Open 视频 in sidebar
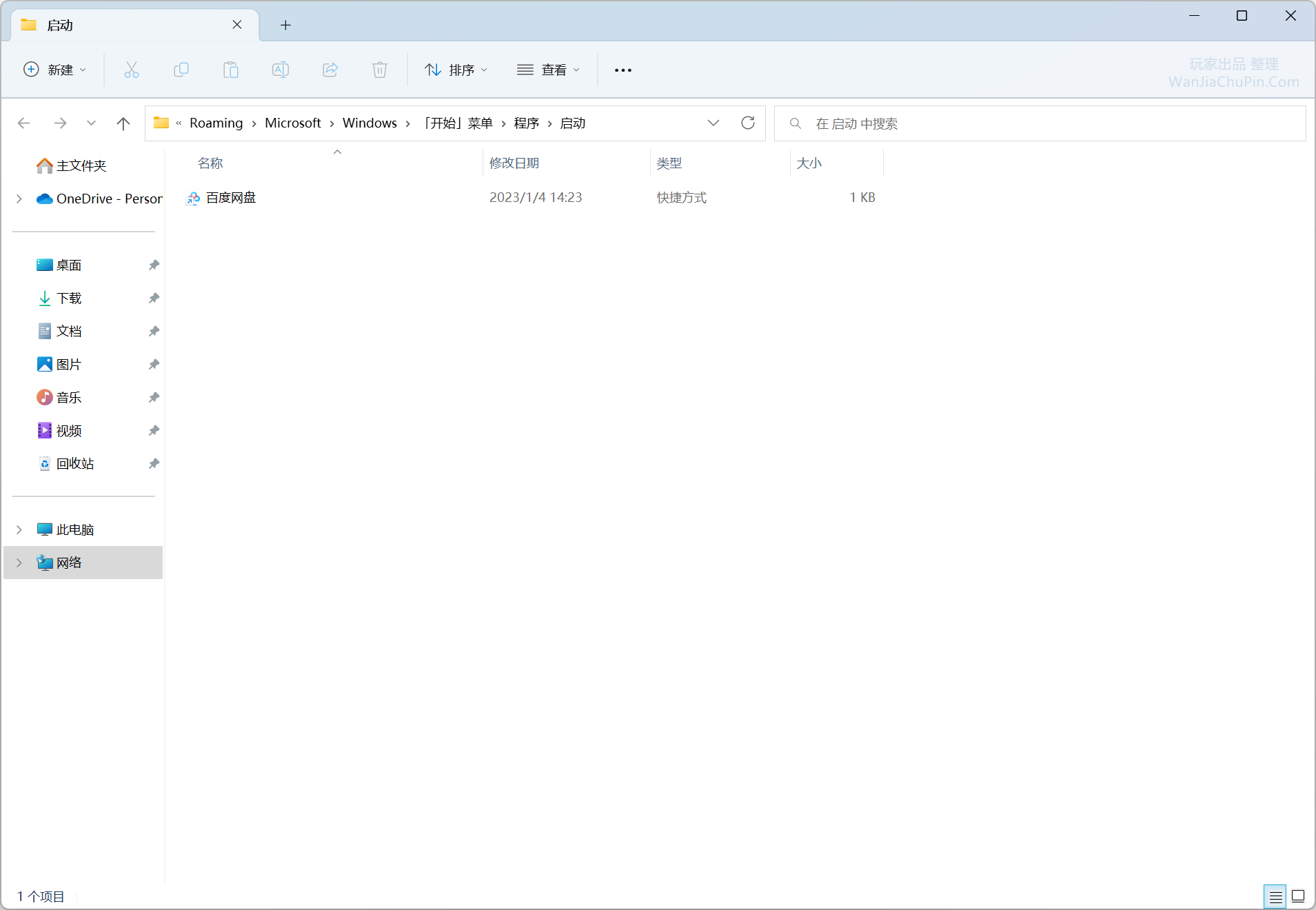This screenshot has width=1316, height=910. [x=69, y=431]
